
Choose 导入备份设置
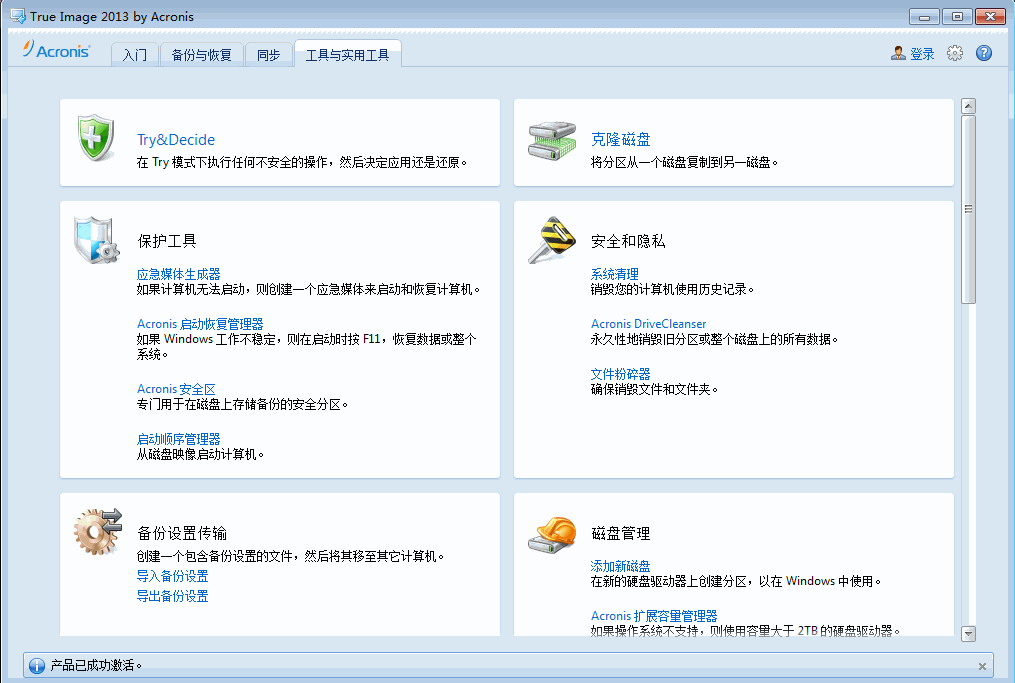(x=172, y=576)
